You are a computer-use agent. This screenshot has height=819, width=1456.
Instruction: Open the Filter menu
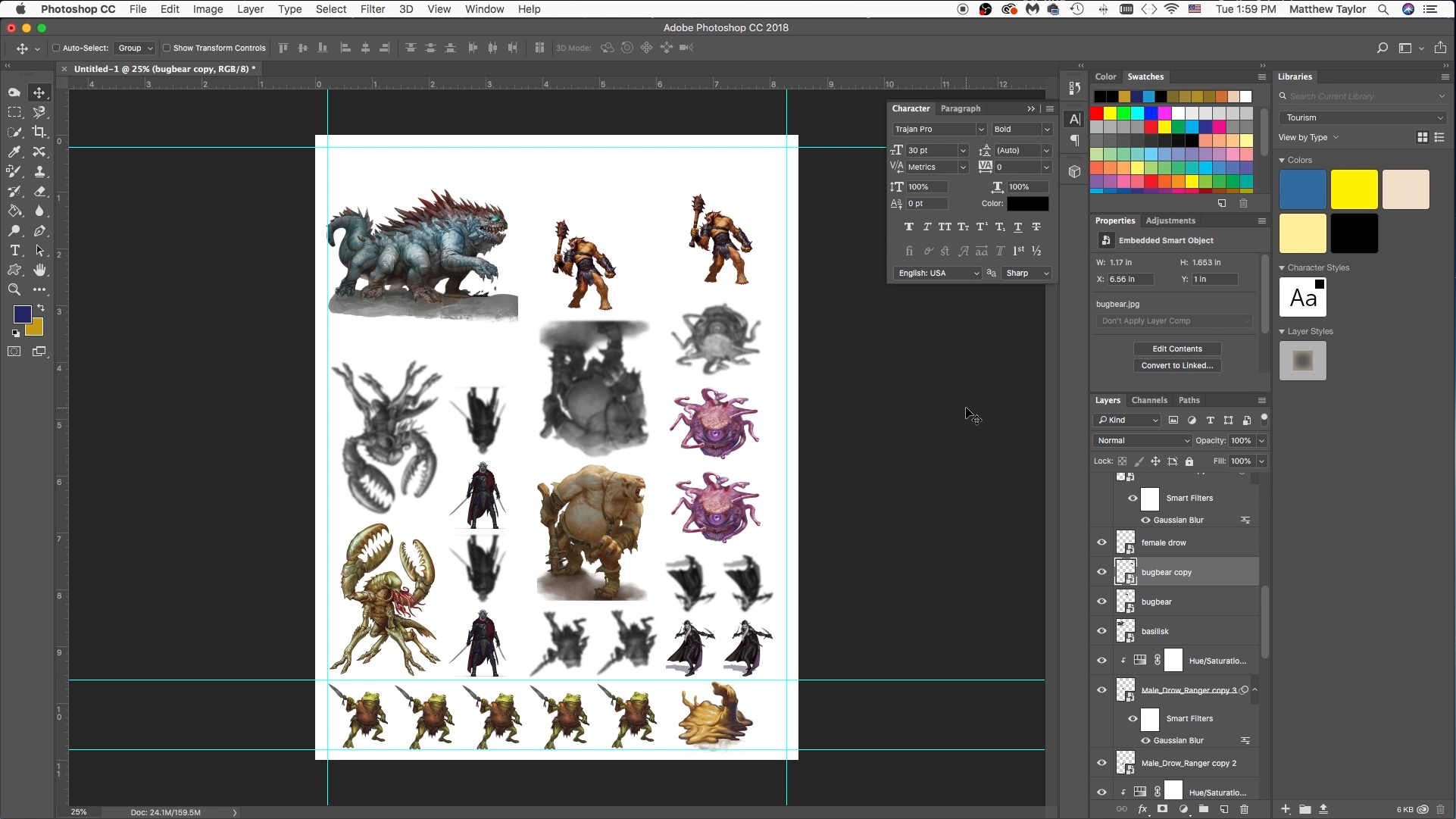(372, 9)
